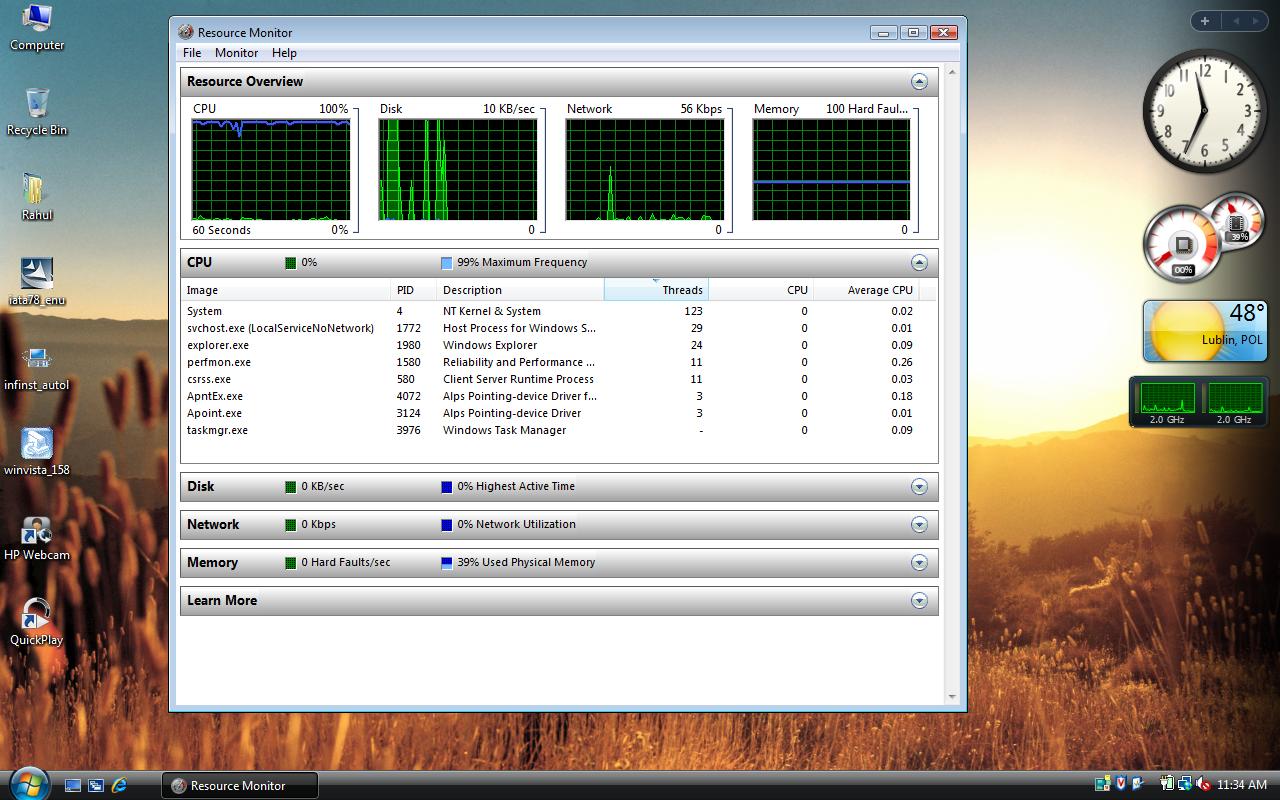Launch the QuickPlay shortcut
1280x800 pixels.
(37, 622)
